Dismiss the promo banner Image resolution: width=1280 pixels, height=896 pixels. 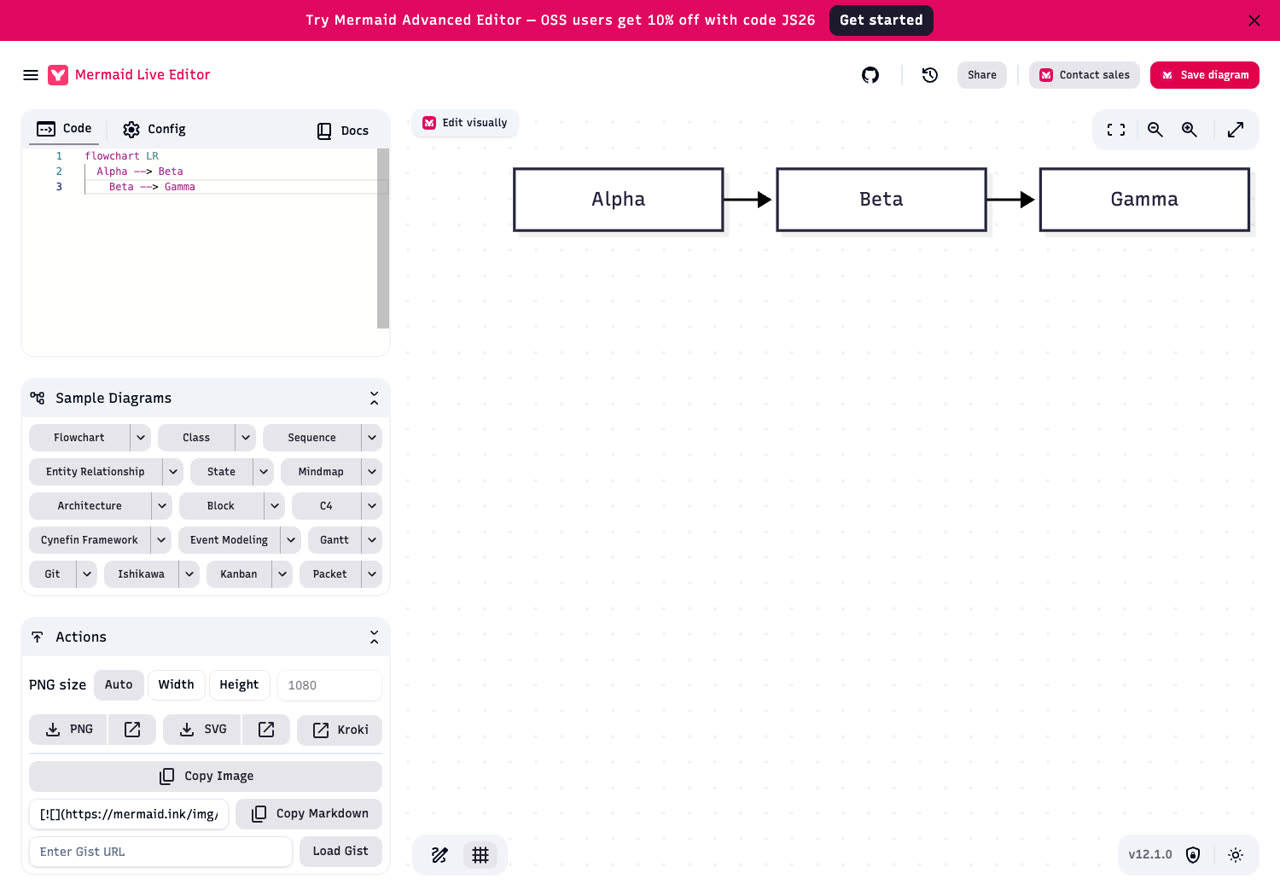click(1255, 20)
